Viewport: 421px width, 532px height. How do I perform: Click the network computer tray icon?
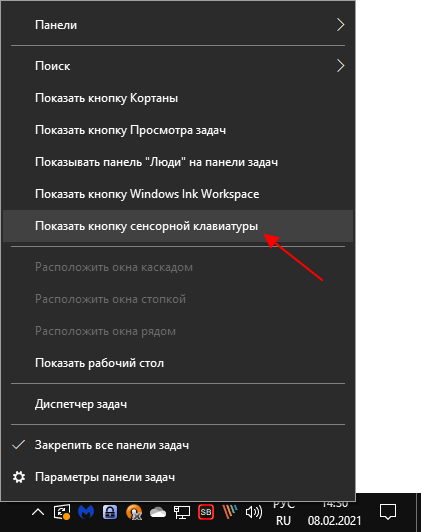point(182,512)
